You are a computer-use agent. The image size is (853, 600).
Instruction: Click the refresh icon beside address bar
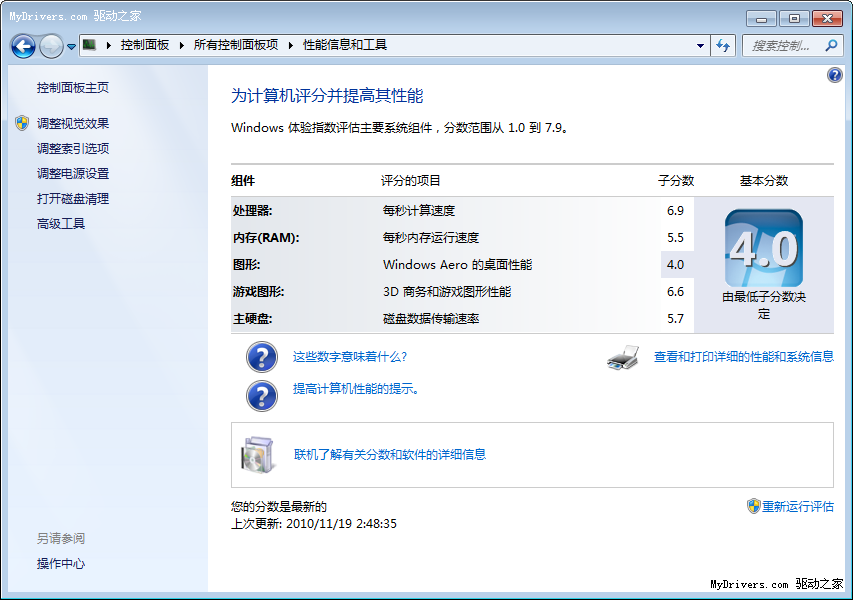pyautogui.click(x=723, y=46)
